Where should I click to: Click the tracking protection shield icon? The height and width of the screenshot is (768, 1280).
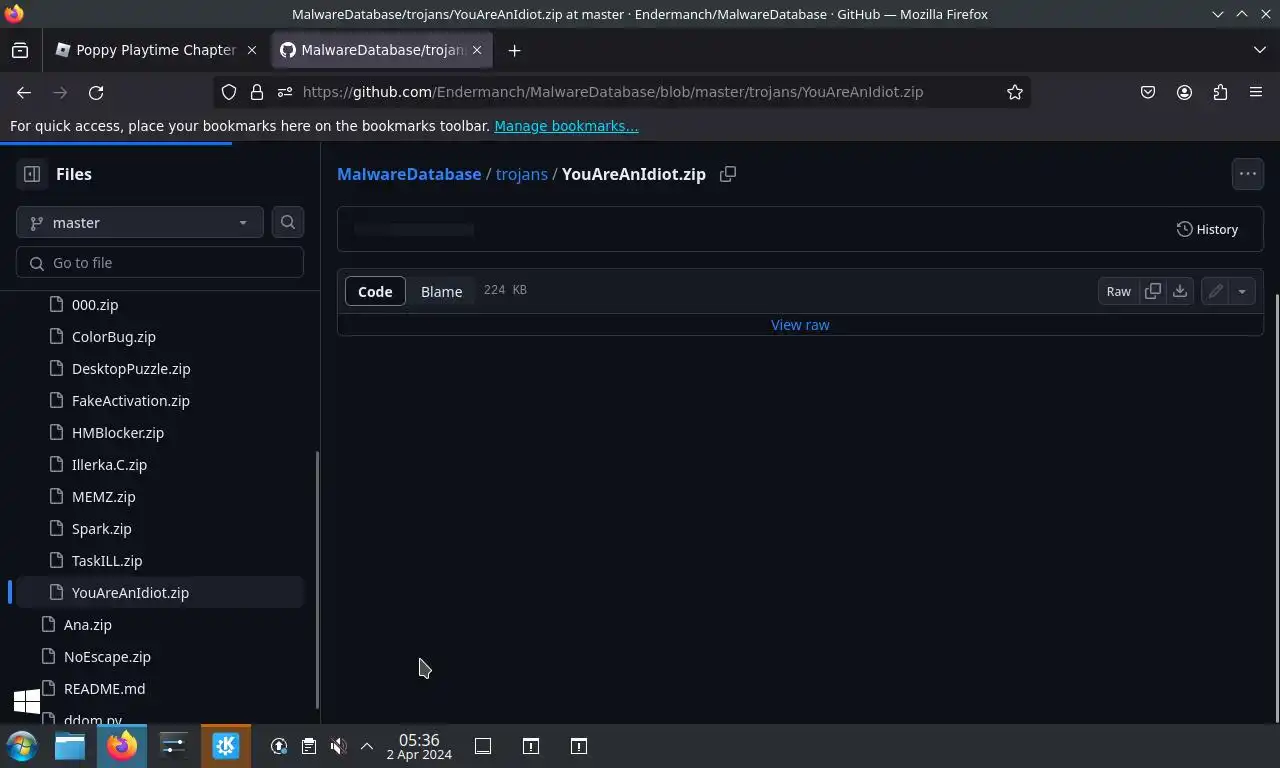[229, 92]
